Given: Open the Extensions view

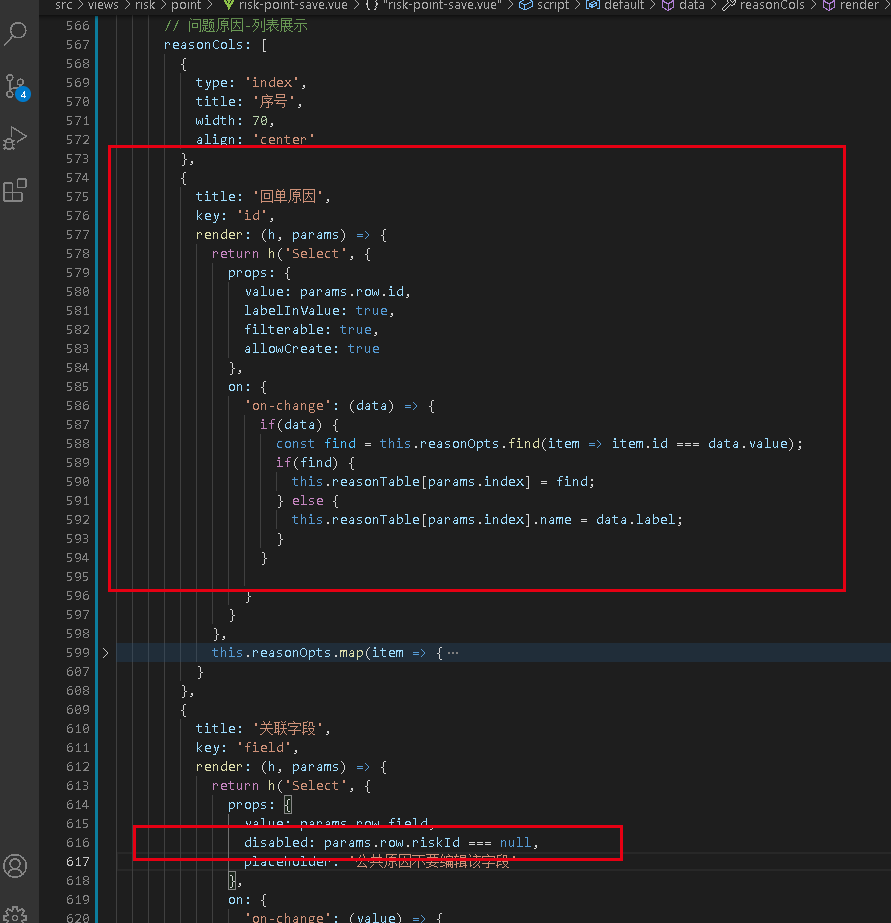Looking at the screenshot, I should coord(15,190).
